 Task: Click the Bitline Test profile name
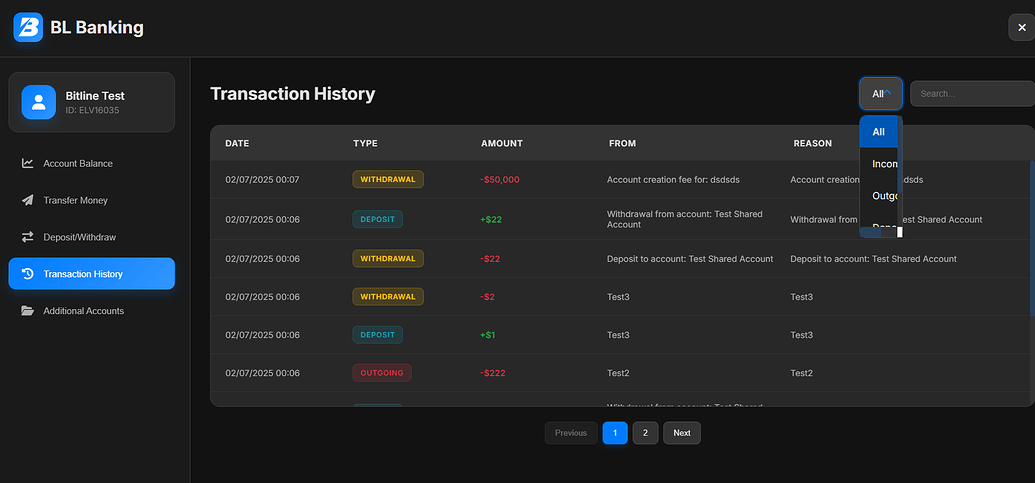coord(95,96)
